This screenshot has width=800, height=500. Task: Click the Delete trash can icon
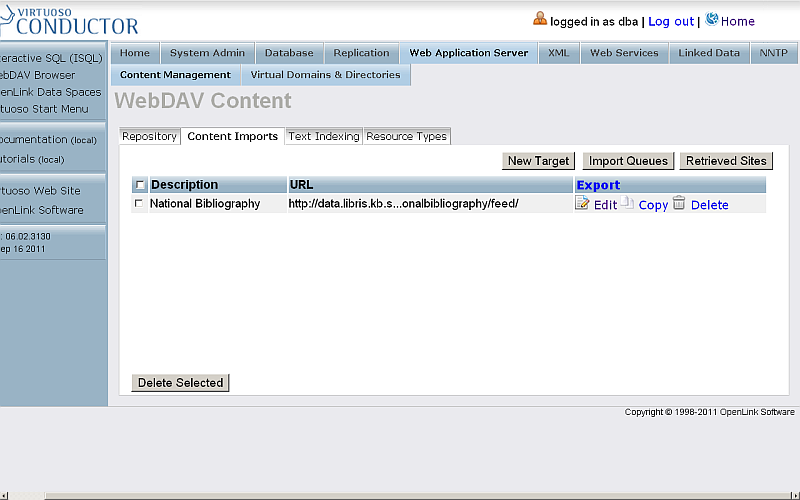[679, 203]
